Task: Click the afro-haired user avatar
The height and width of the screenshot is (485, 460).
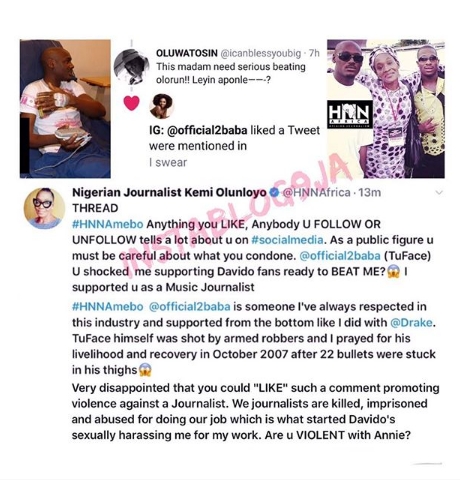Action: (162, 106)
